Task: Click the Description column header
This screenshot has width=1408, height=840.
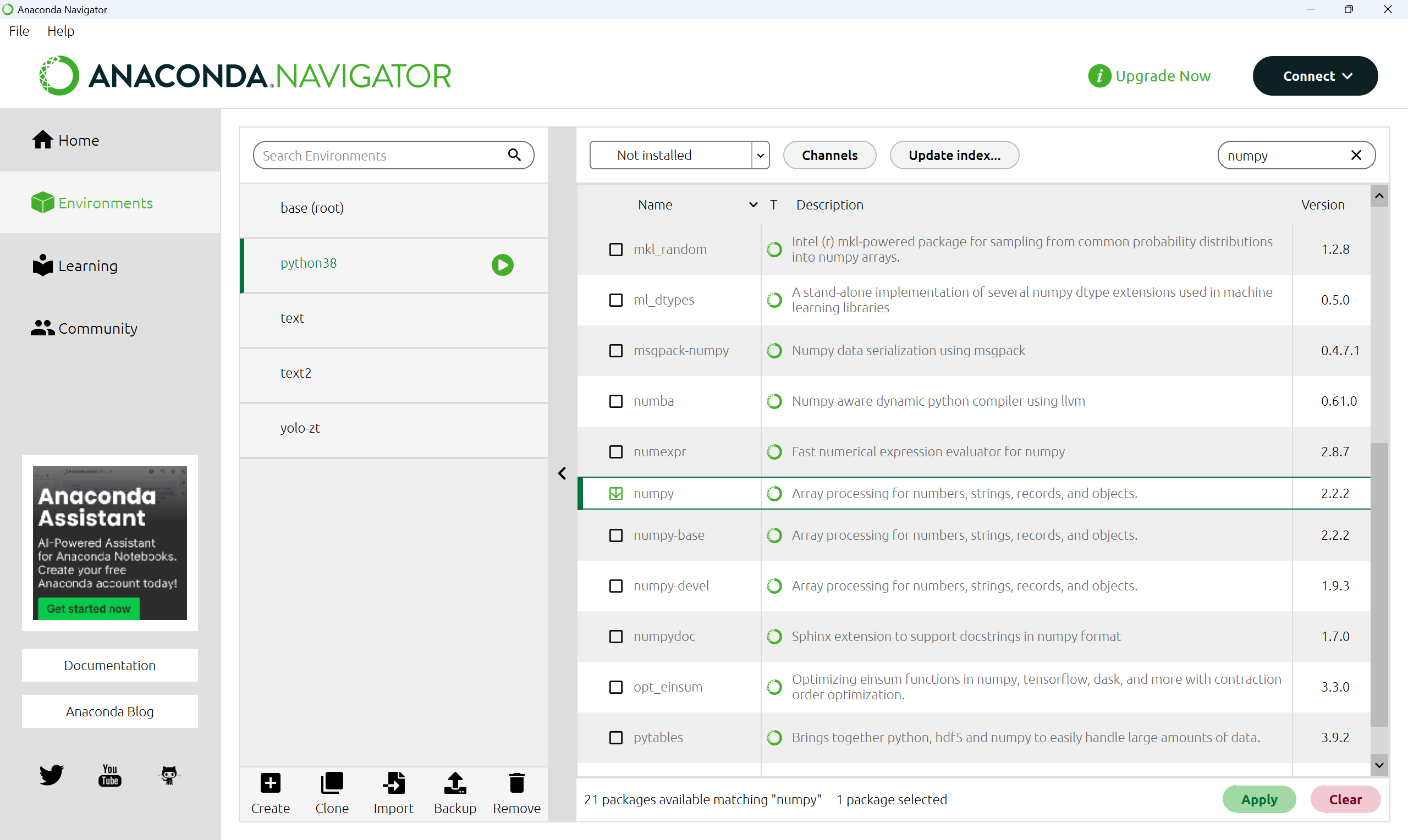Action: (829, 205)
